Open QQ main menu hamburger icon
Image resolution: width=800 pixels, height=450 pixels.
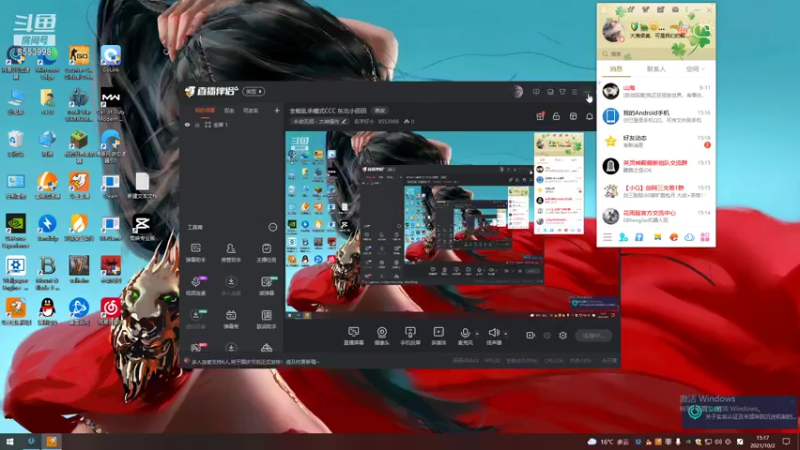coord(607,237)
